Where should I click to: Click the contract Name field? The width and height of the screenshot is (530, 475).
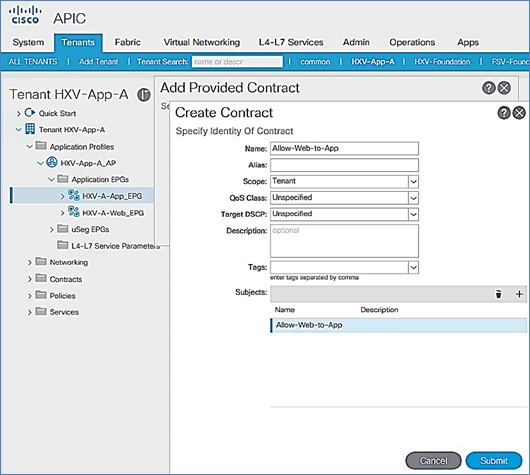point(344,148)
